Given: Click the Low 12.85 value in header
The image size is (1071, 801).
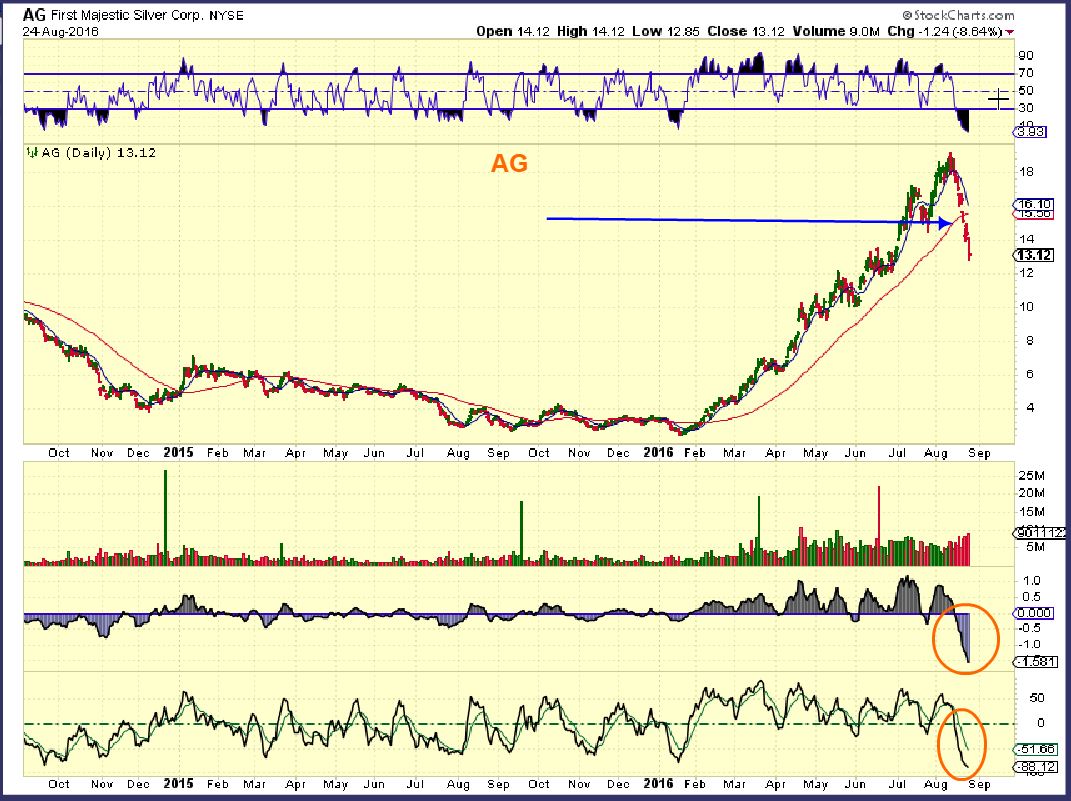Looking at the screenshot, I should tap(665, 31).
